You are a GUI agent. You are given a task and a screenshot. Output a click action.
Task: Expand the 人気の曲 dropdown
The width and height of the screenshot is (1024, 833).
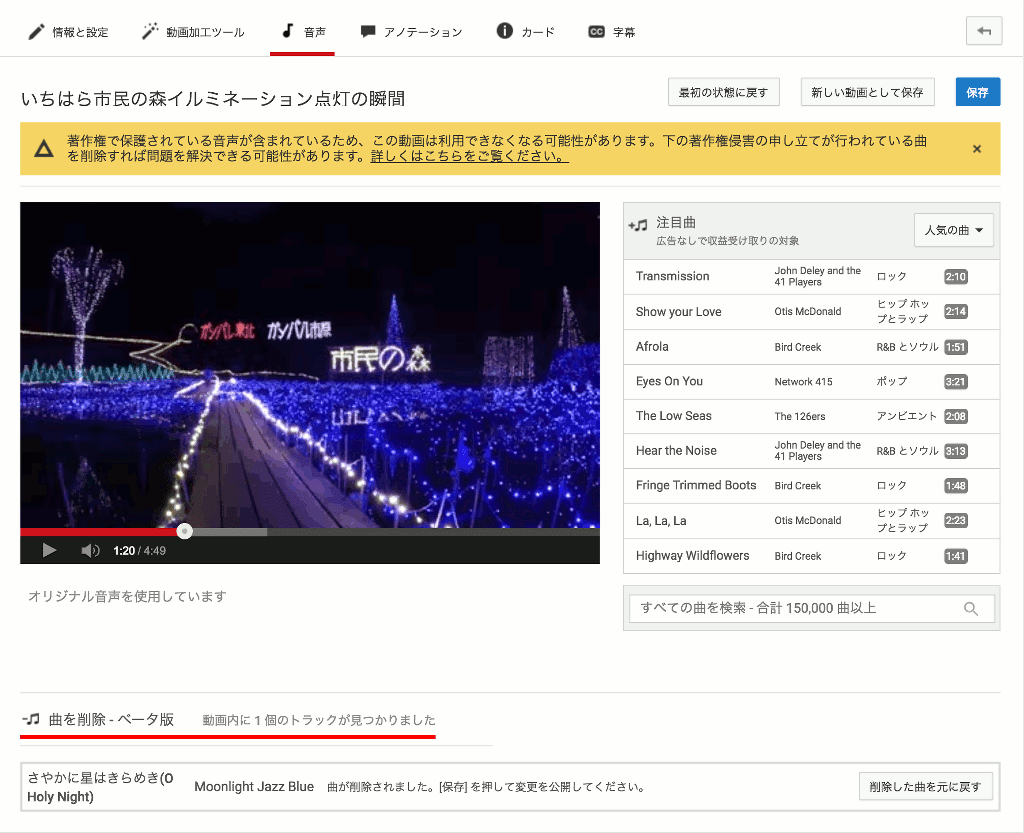point(953,230)
